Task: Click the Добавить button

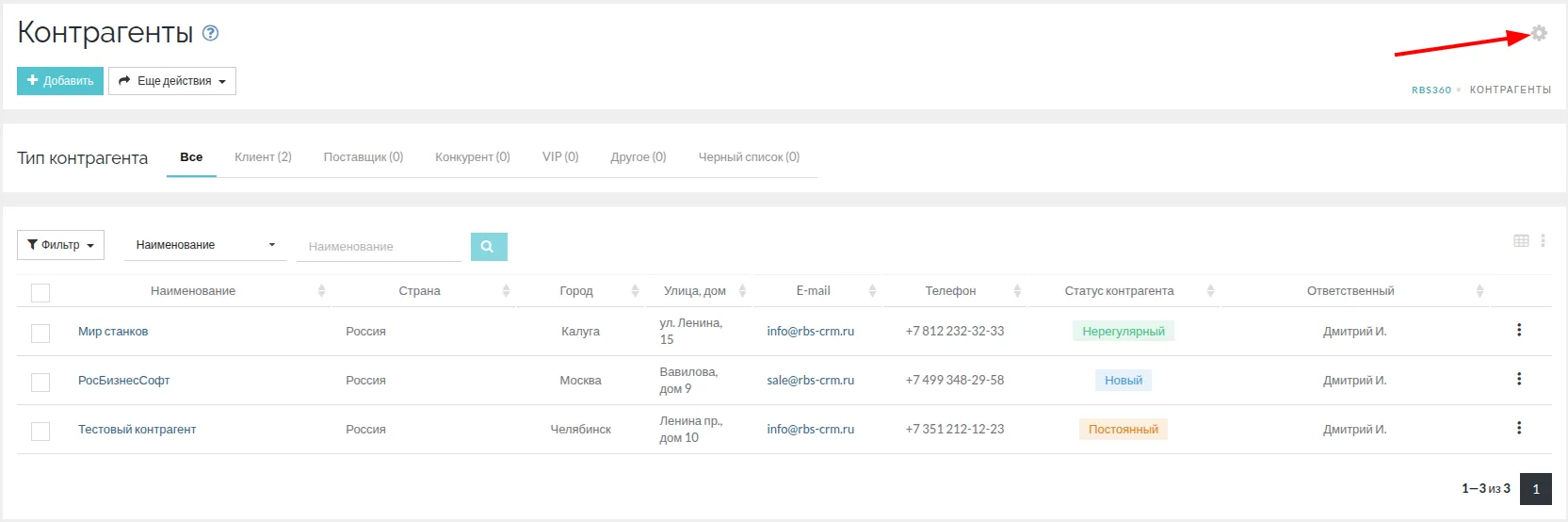Action: point(60,81)
